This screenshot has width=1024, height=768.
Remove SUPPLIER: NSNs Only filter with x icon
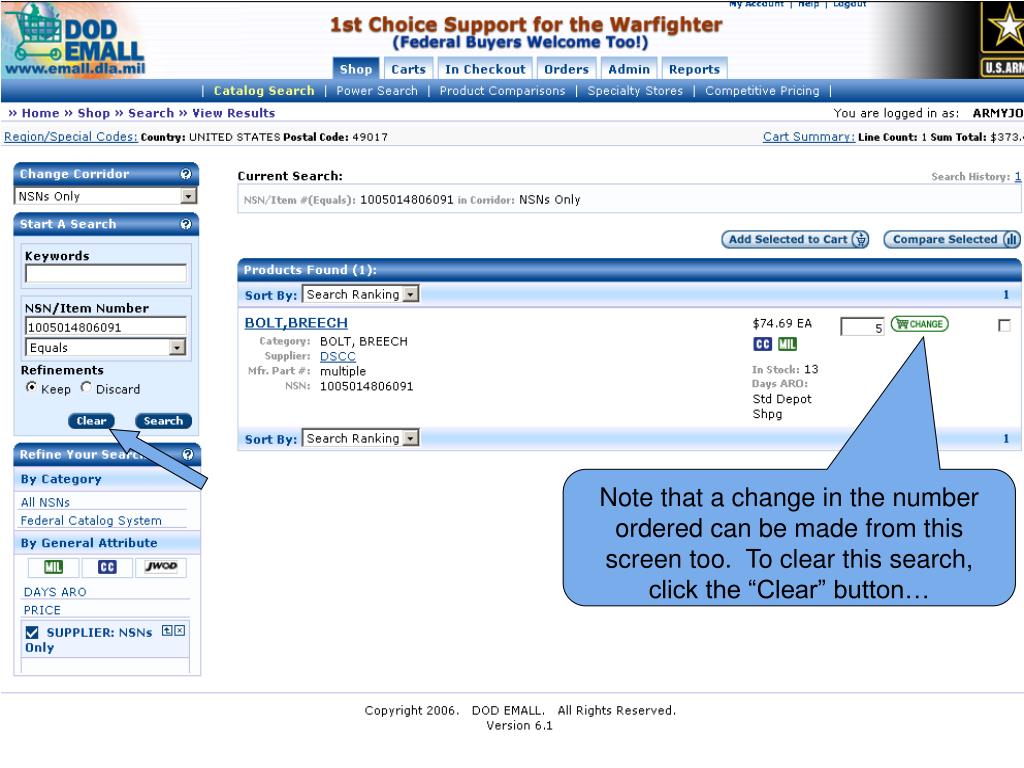tap(180, 631)
